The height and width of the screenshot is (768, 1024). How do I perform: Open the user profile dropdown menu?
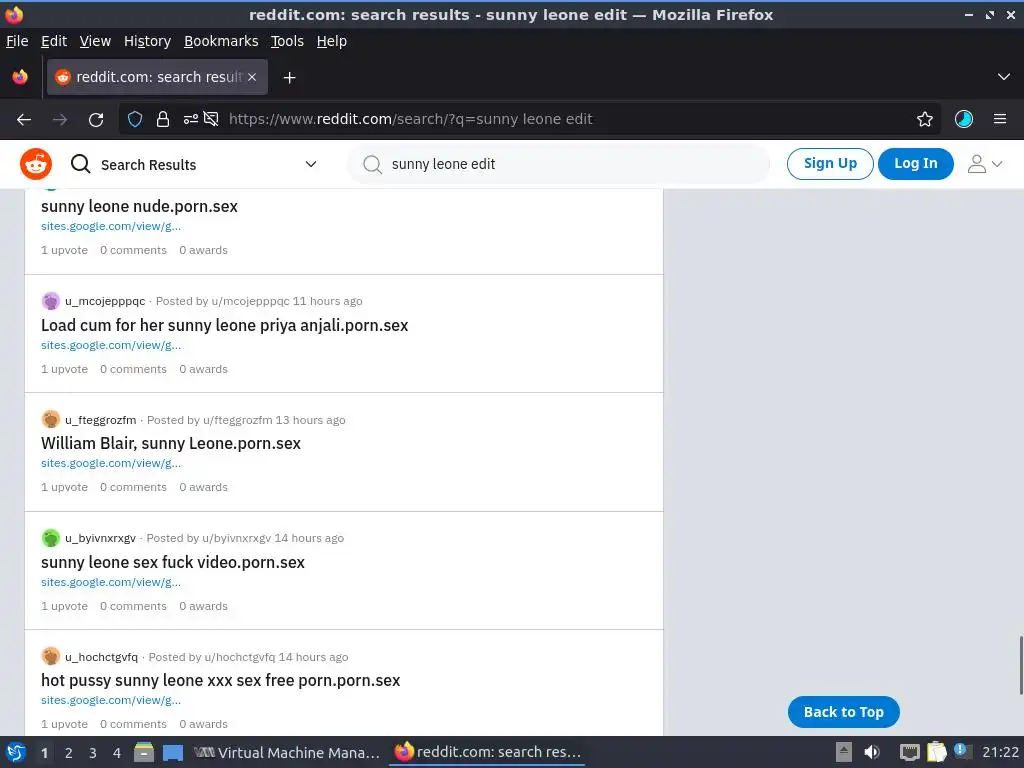[985, 164]
